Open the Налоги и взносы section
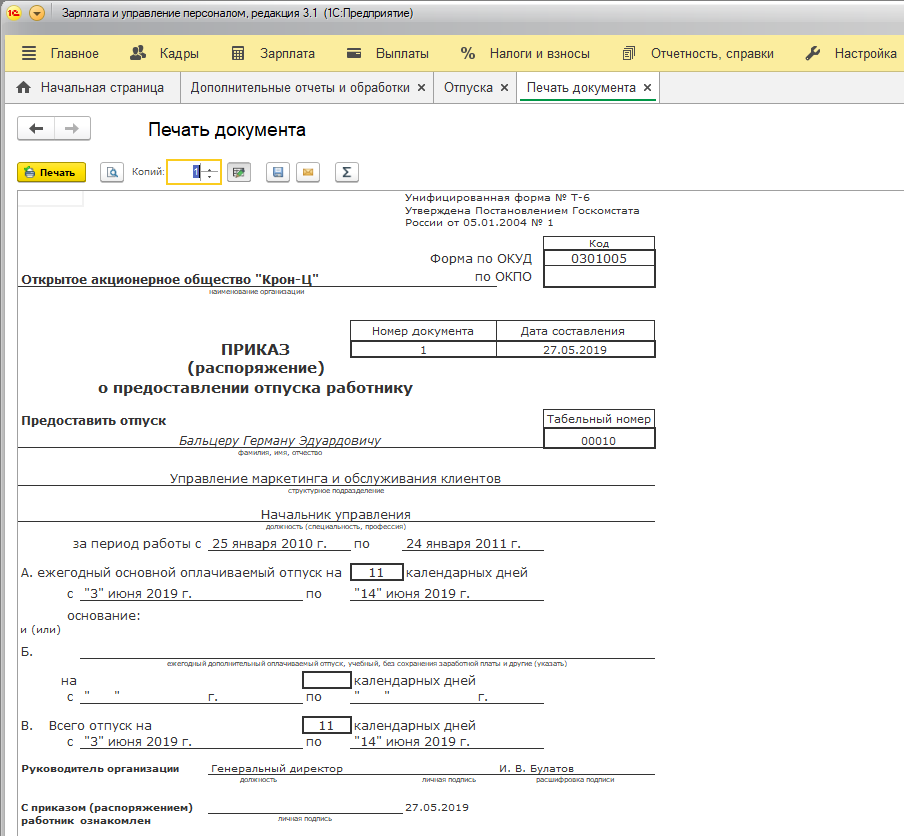This screenshot has height=836, width=904. (x=525, y=53)
